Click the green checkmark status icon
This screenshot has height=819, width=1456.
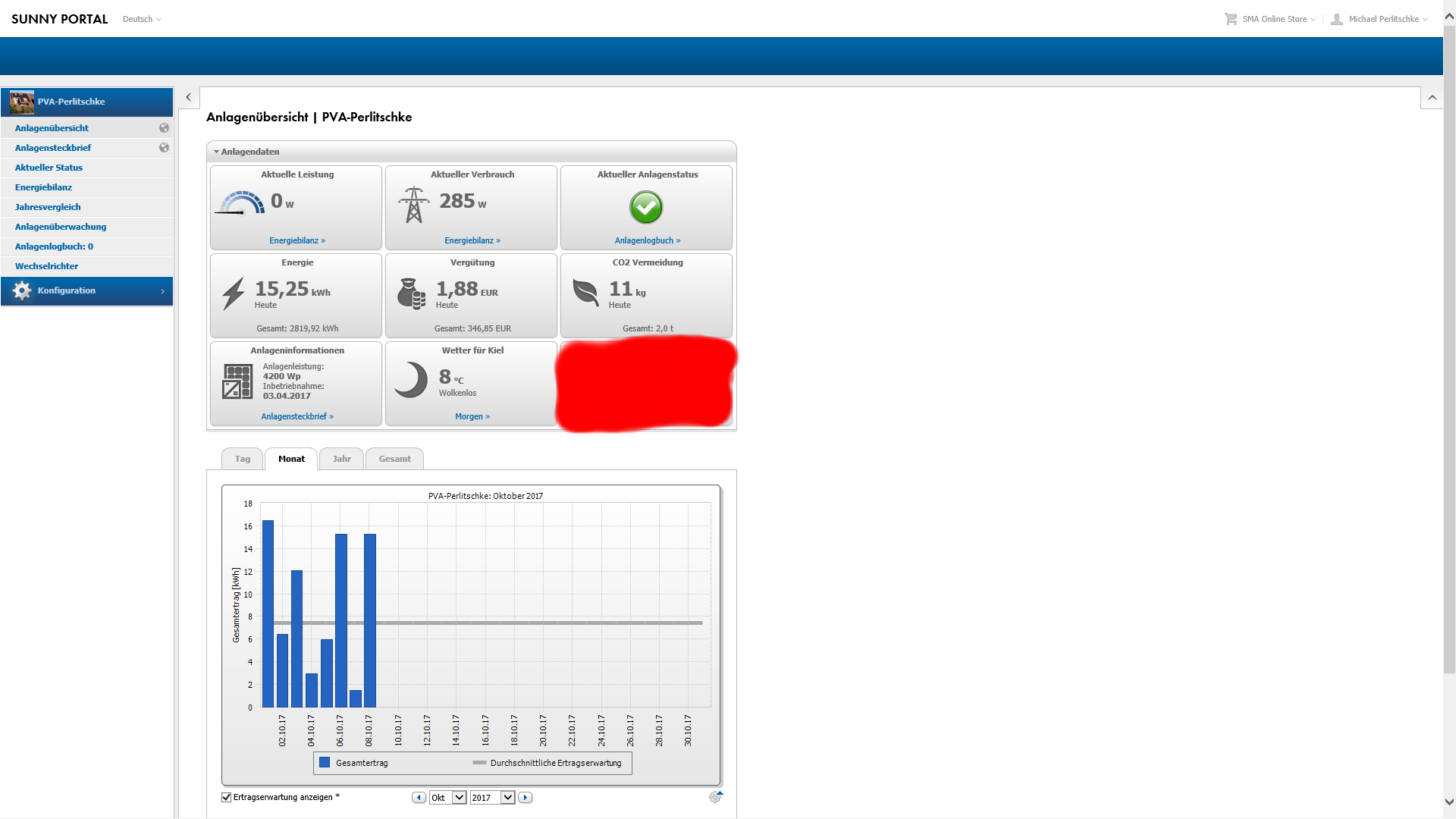646,207
